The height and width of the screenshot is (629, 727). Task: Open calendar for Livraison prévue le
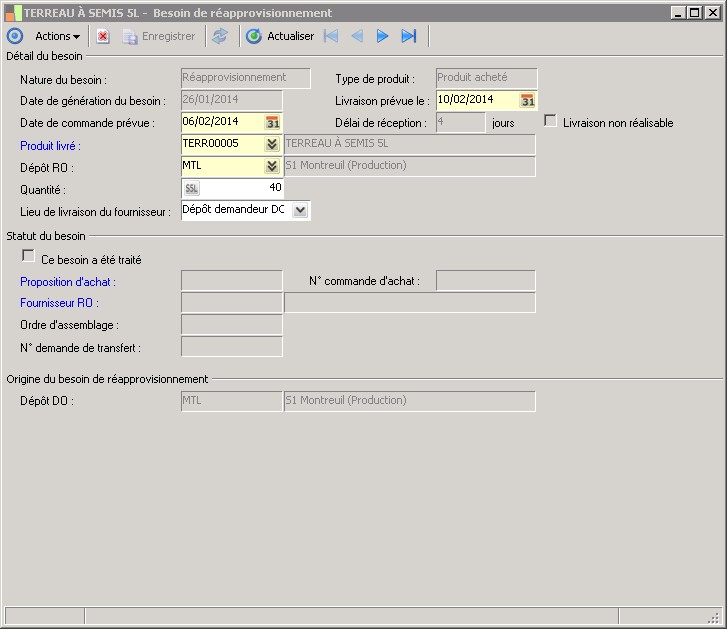[528, 100]
